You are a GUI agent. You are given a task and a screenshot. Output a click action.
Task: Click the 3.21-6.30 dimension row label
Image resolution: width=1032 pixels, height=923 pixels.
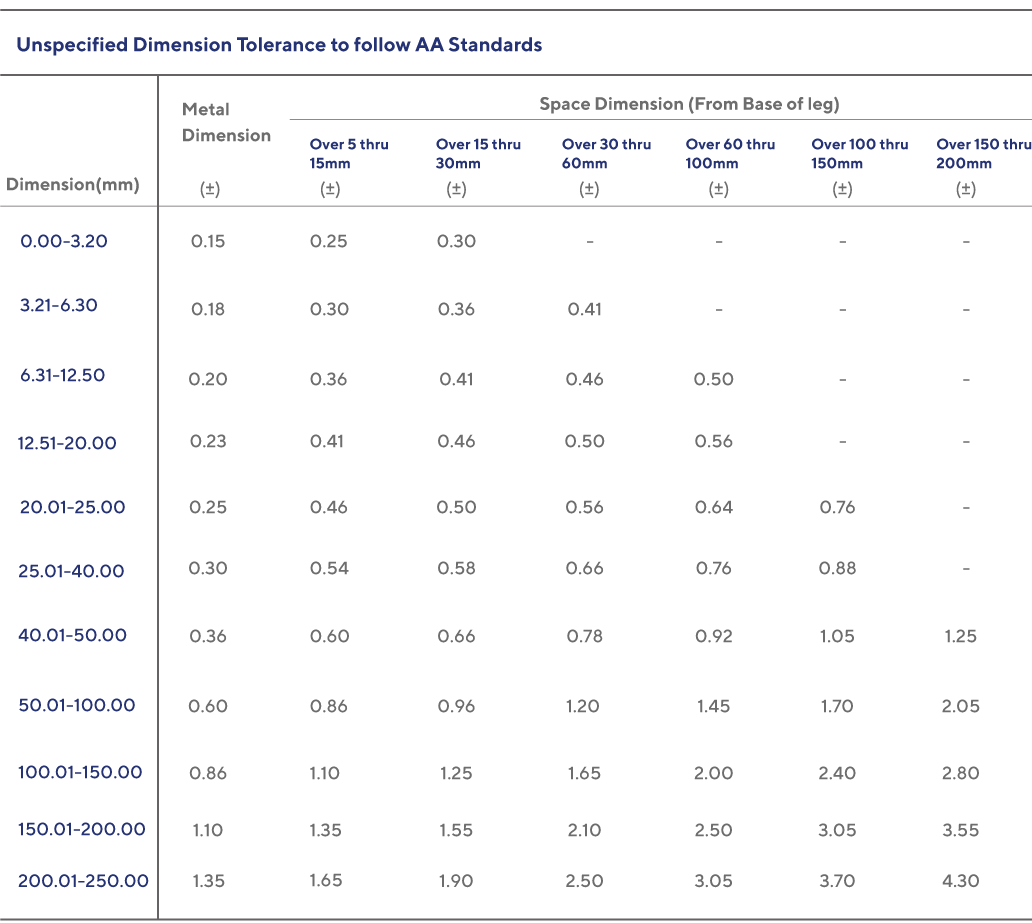[59, 305]
